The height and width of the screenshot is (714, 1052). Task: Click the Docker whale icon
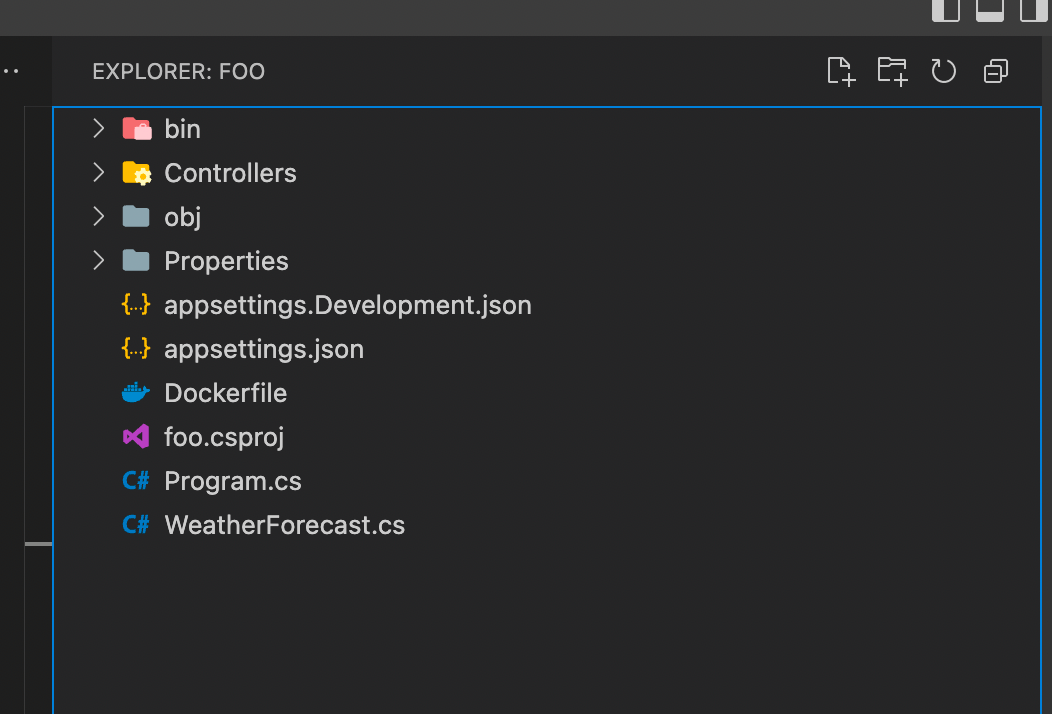coord(136,393)
